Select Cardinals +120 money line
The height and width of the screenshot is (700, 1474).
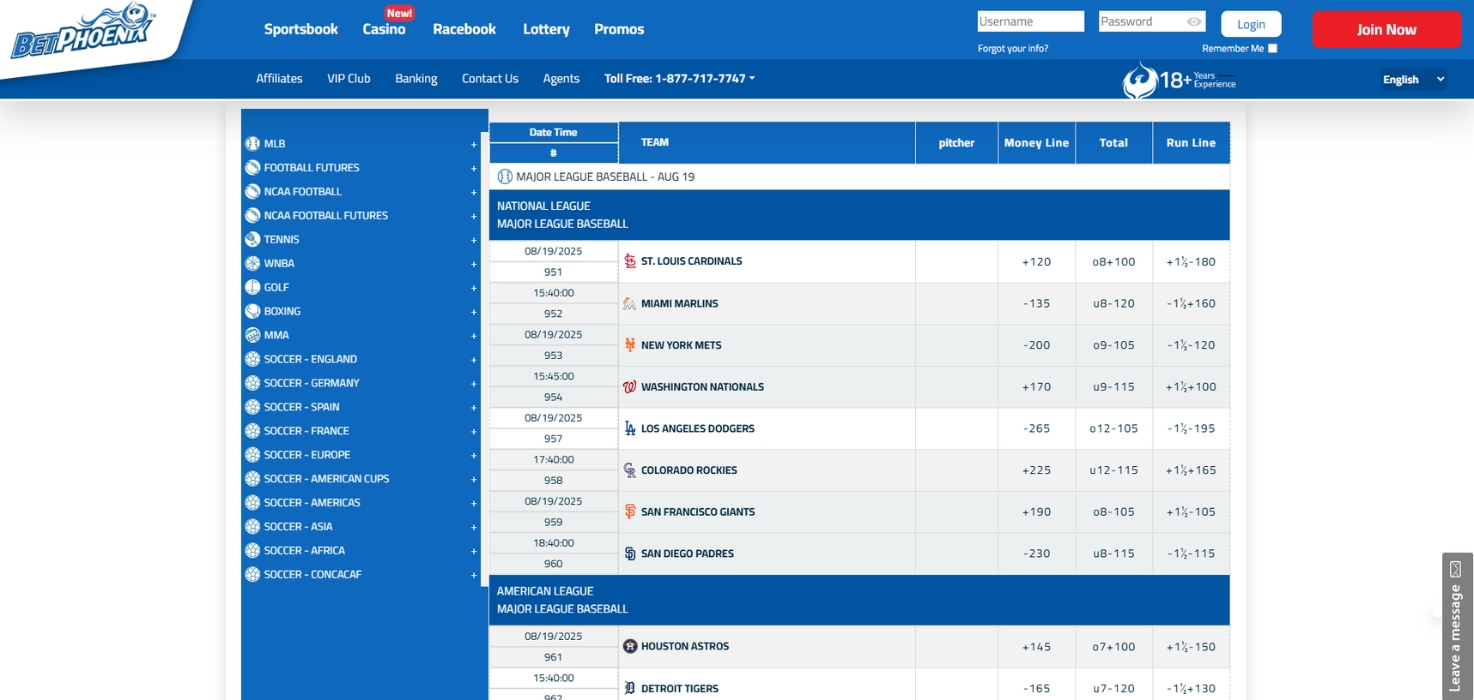click(1037, 262)
